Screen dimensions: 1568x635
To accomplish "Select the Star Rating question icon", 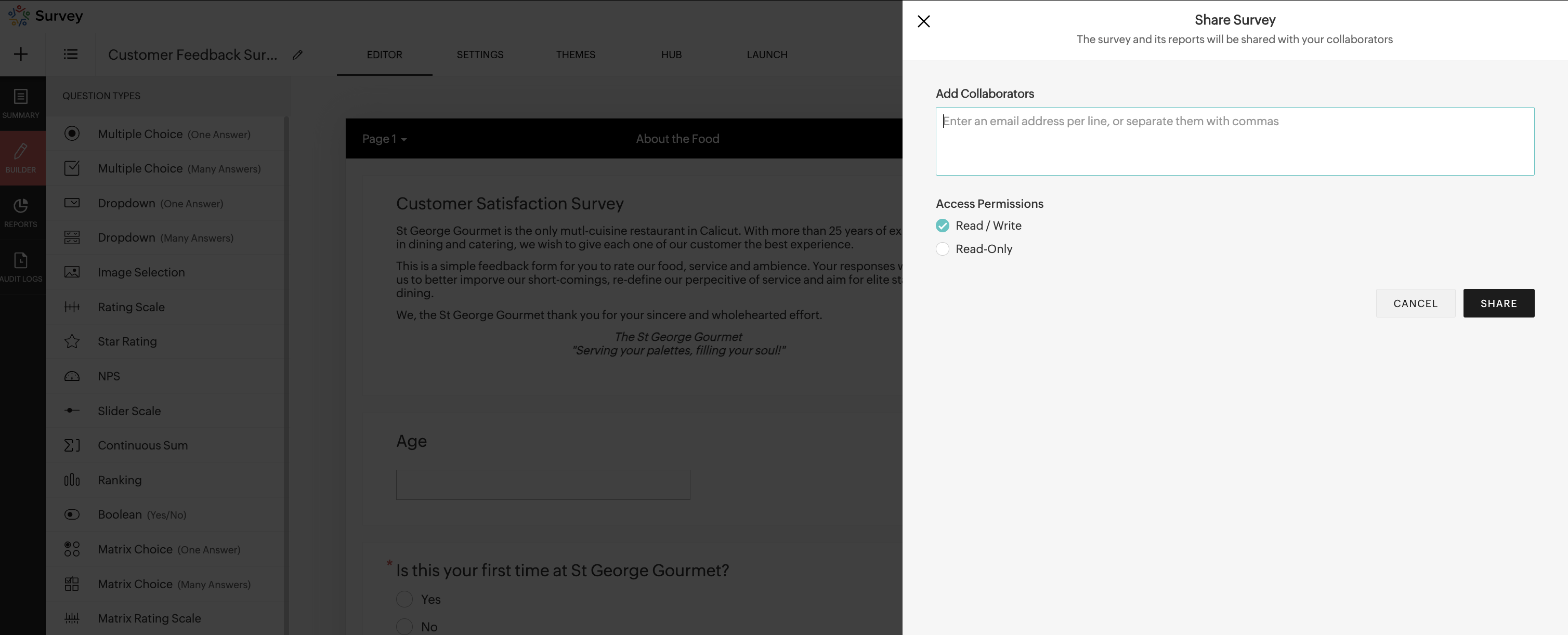I will (x=72, y=341).
